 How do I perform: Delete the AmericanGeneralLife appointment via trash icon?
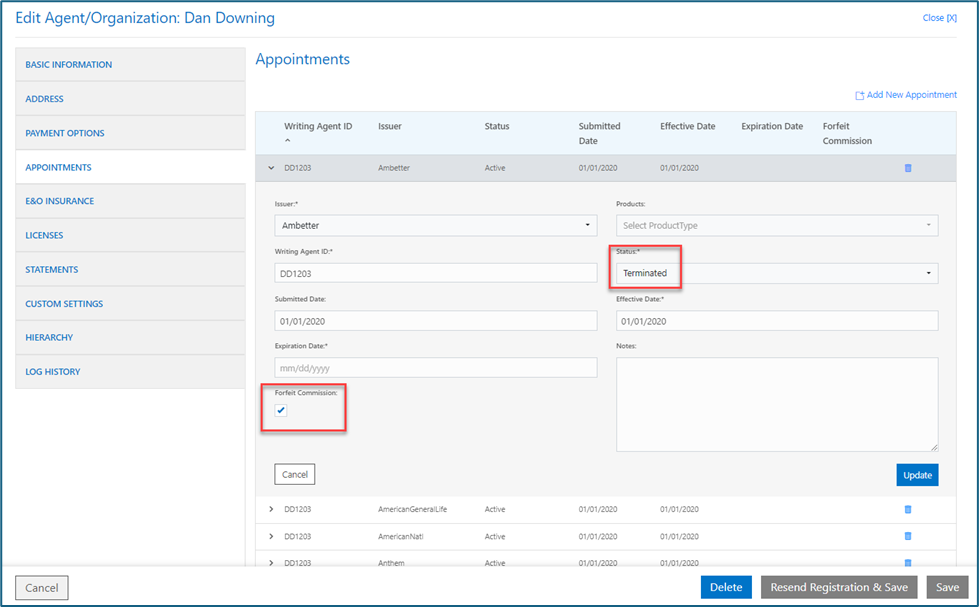click(x=908, y=509)
